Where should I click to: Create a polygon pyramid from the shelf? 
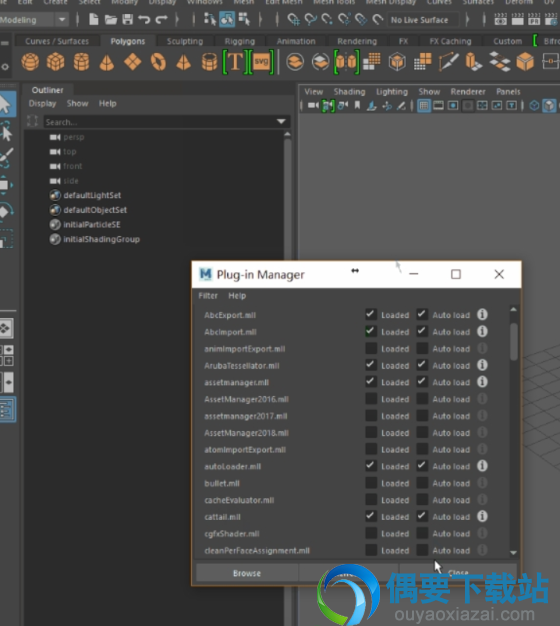(x=183, y=62)
